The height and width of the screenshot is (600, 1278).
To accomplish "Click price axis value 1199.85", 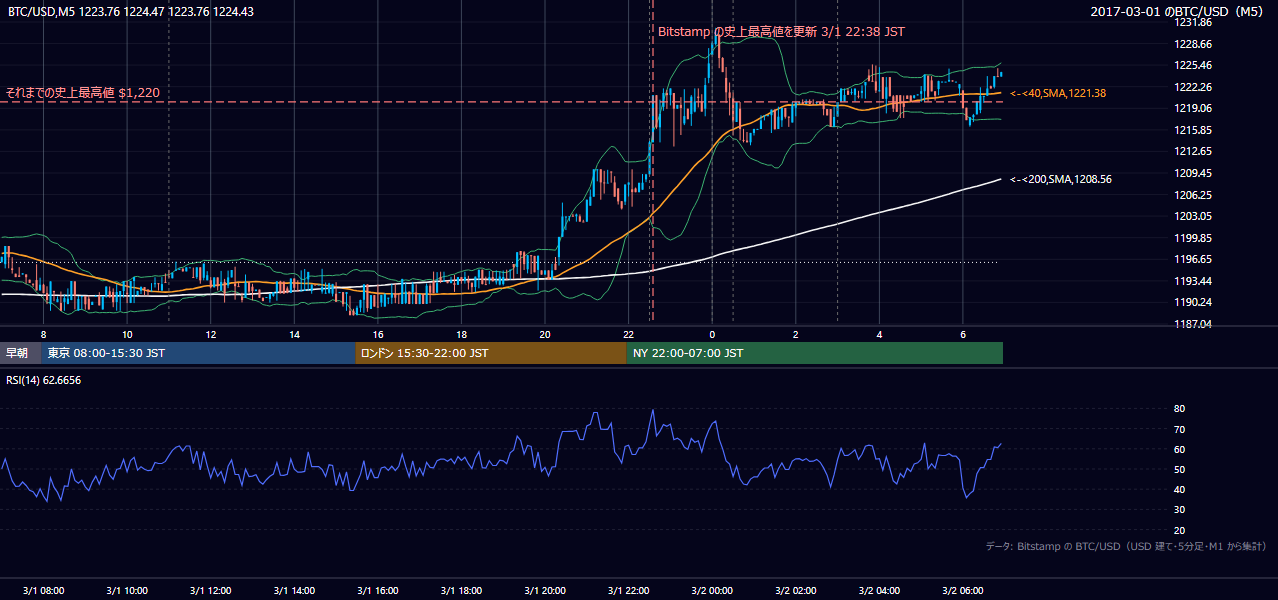I will [1193, 239].
